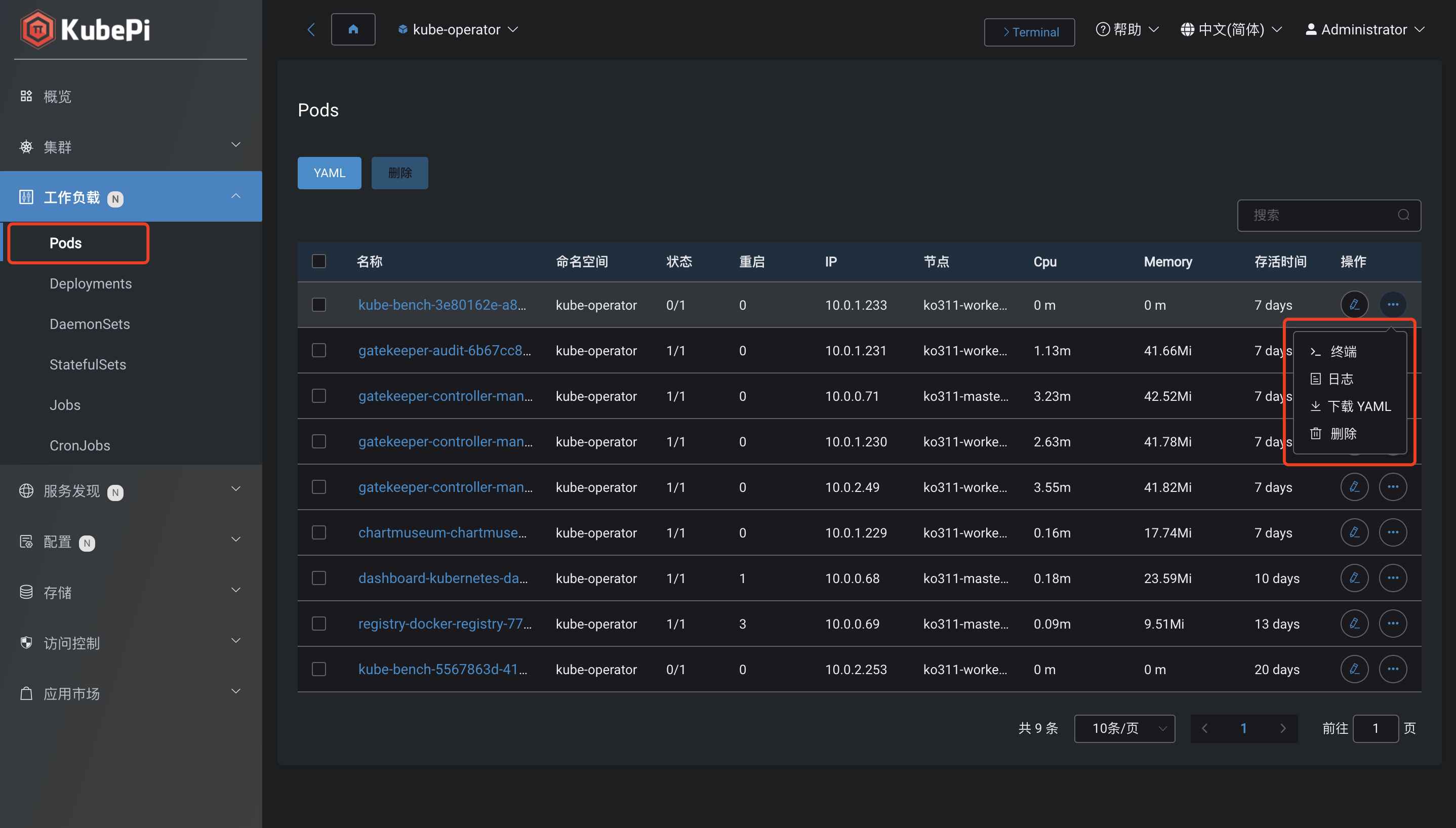Click the KubePi logo
The image size is (1456, 828).
tap(85, 29)
